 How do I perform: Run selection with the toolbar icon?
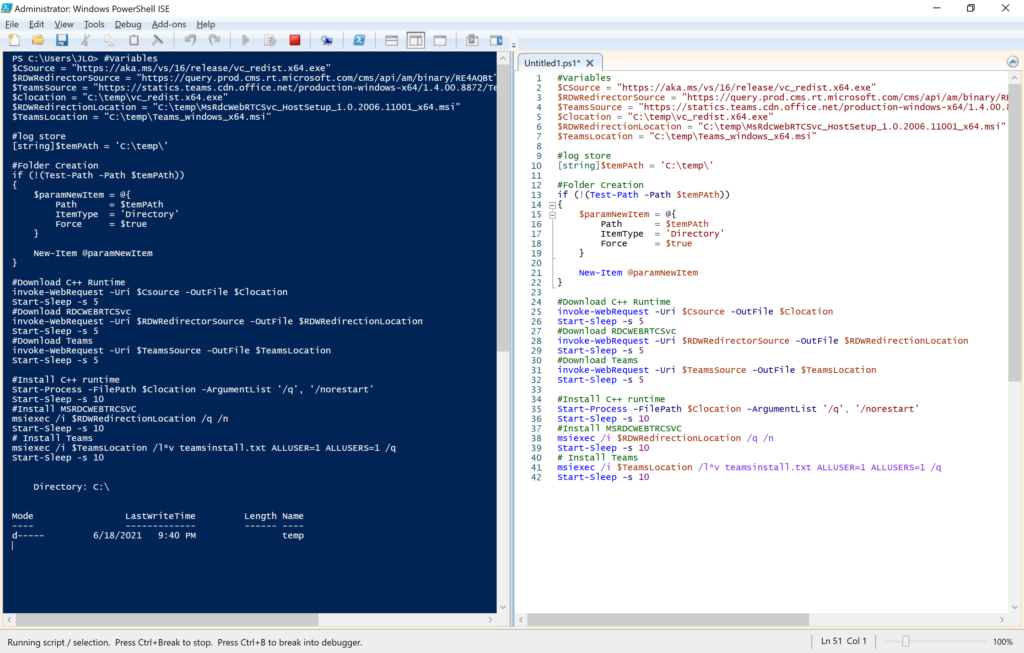[x=270, y=40]
